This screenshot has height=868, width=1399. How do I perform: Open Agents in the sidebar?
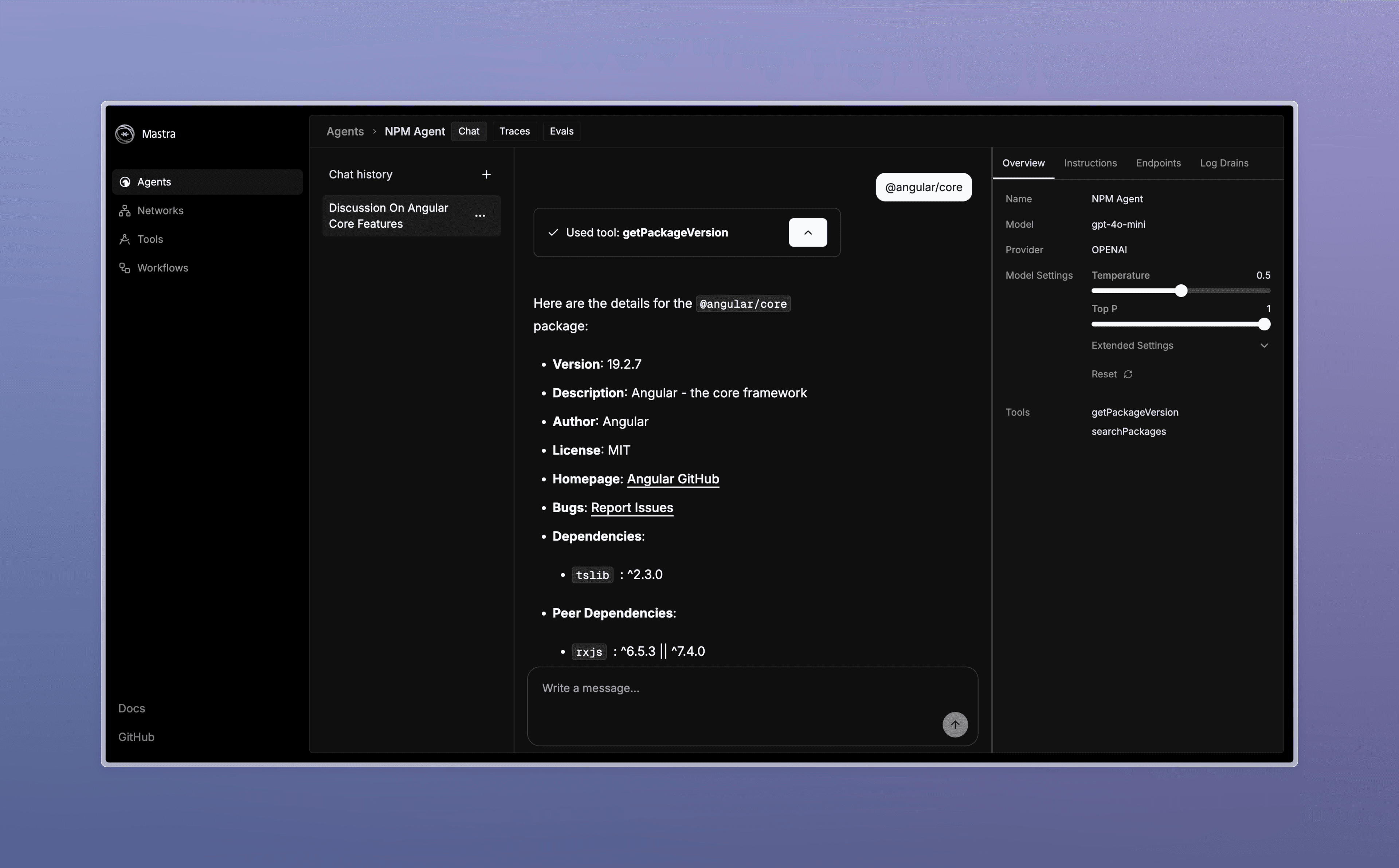tap(154, 182)
